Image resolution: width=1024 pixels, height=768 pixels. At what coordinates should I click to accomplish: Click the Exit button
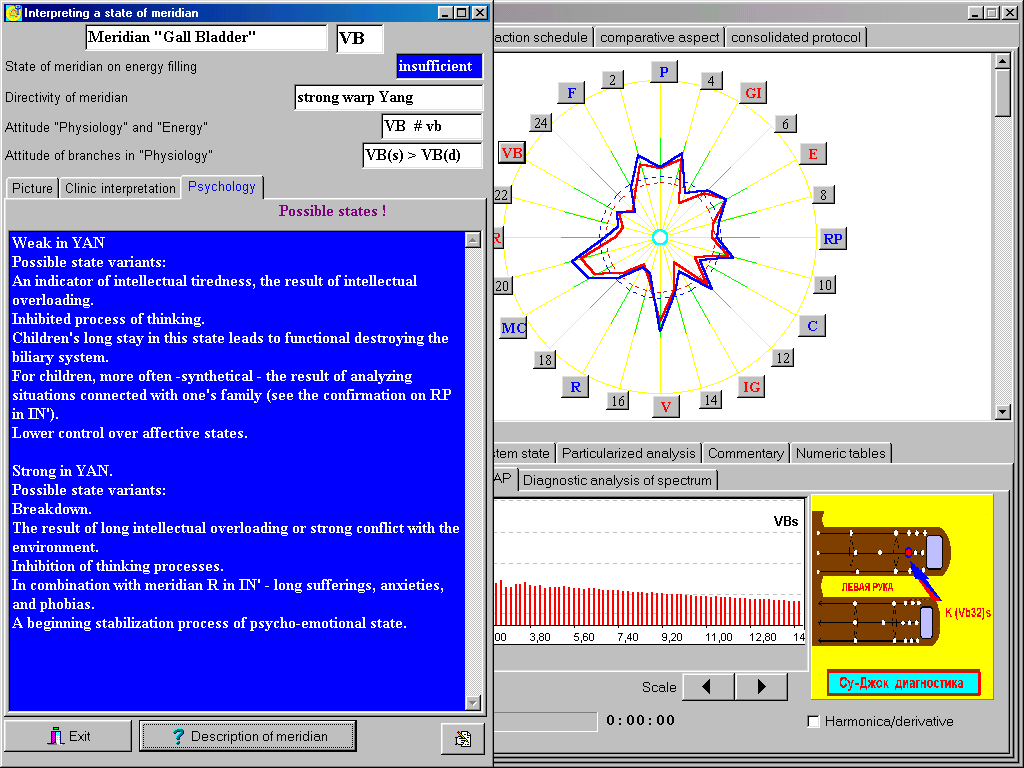point(68,736)
